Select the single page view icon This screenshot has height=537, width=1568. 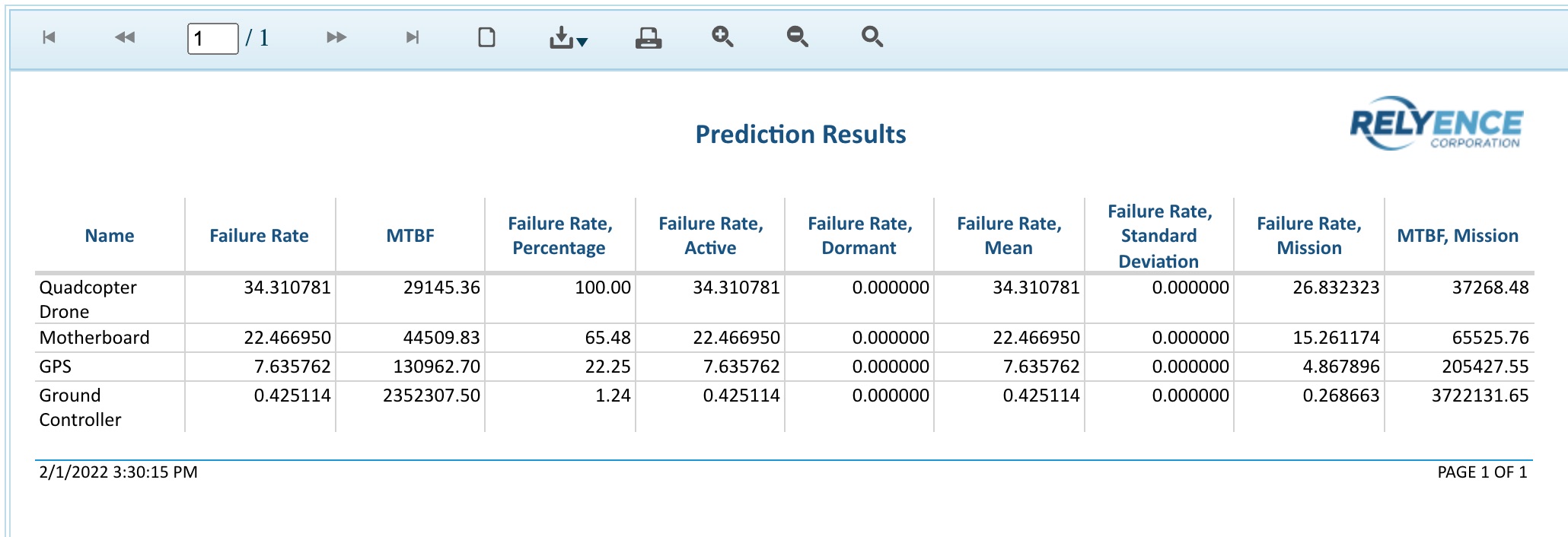click(487, 37)
